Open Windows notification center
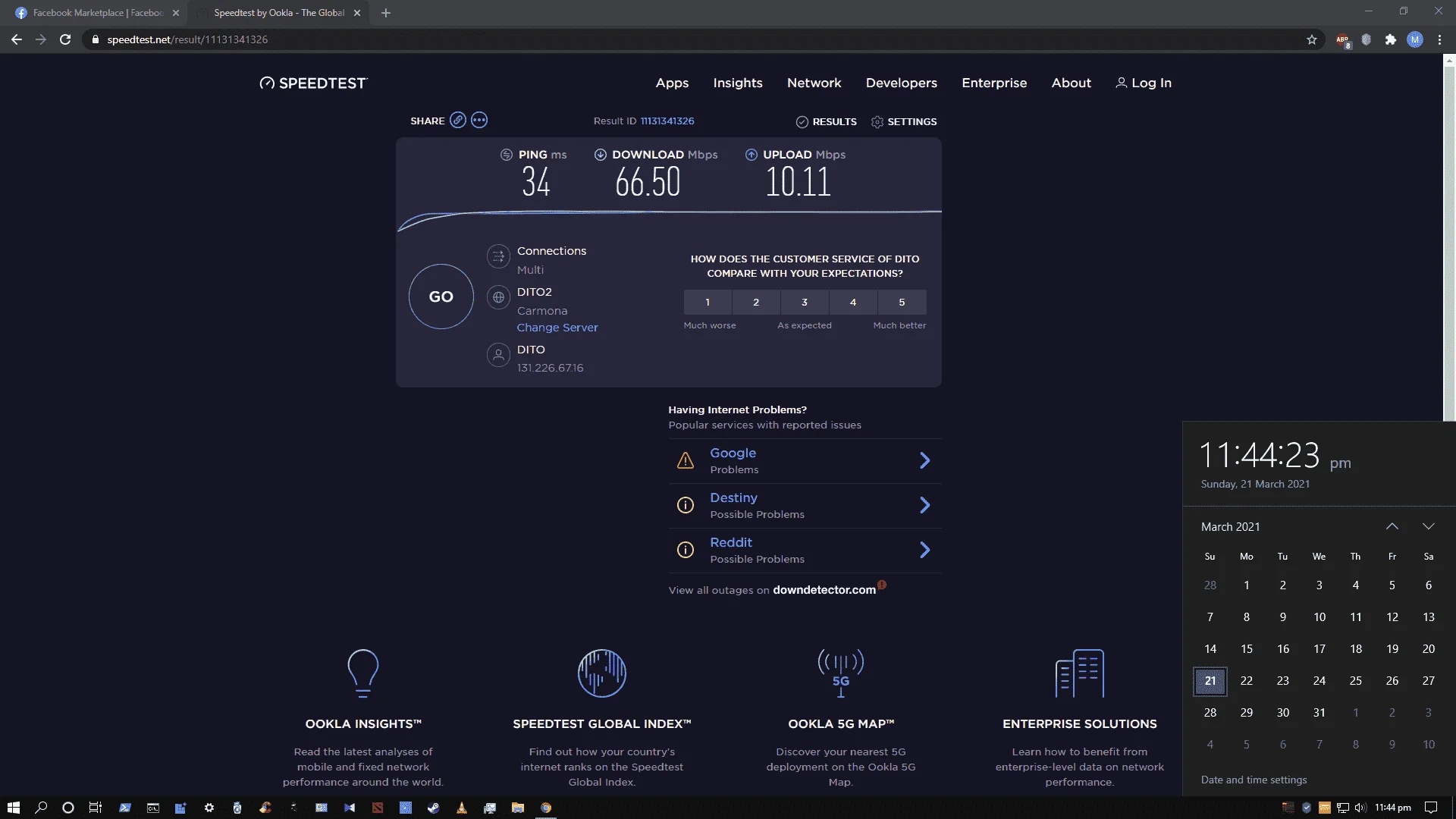The image size is (1456, 819). (1431, 808)
